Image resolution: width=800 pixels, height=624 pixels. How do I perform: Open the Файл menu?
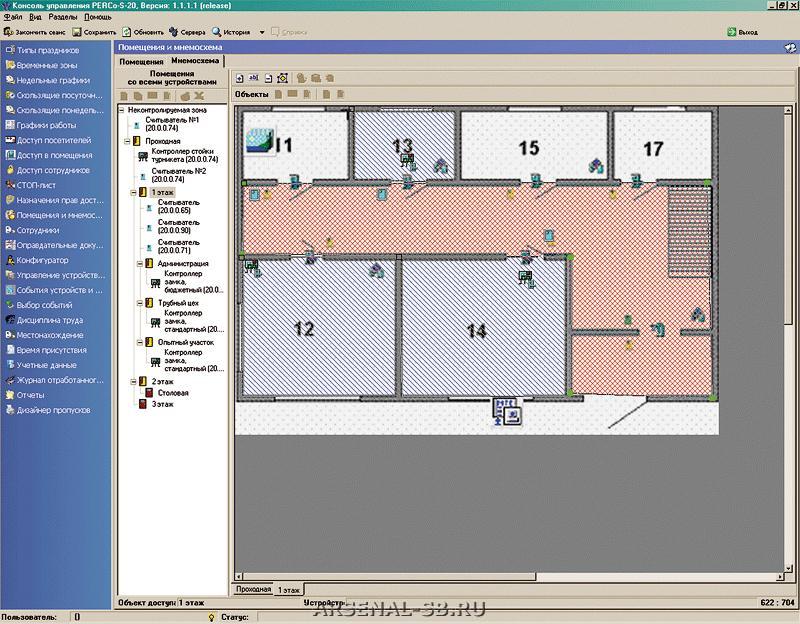coord(12,18)
